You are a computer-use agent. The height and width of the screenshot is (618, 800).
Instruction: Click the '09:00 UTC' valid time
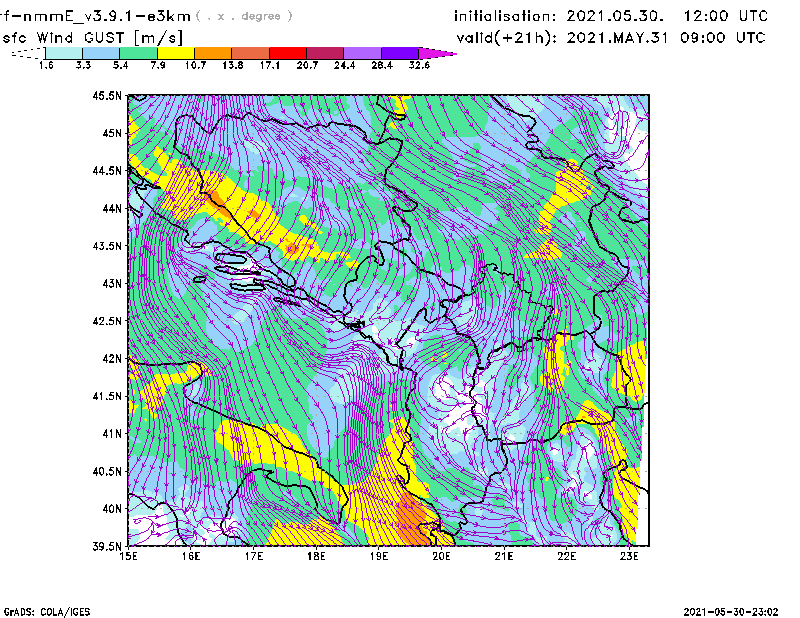pyautogui.click(x=723, y=38)
